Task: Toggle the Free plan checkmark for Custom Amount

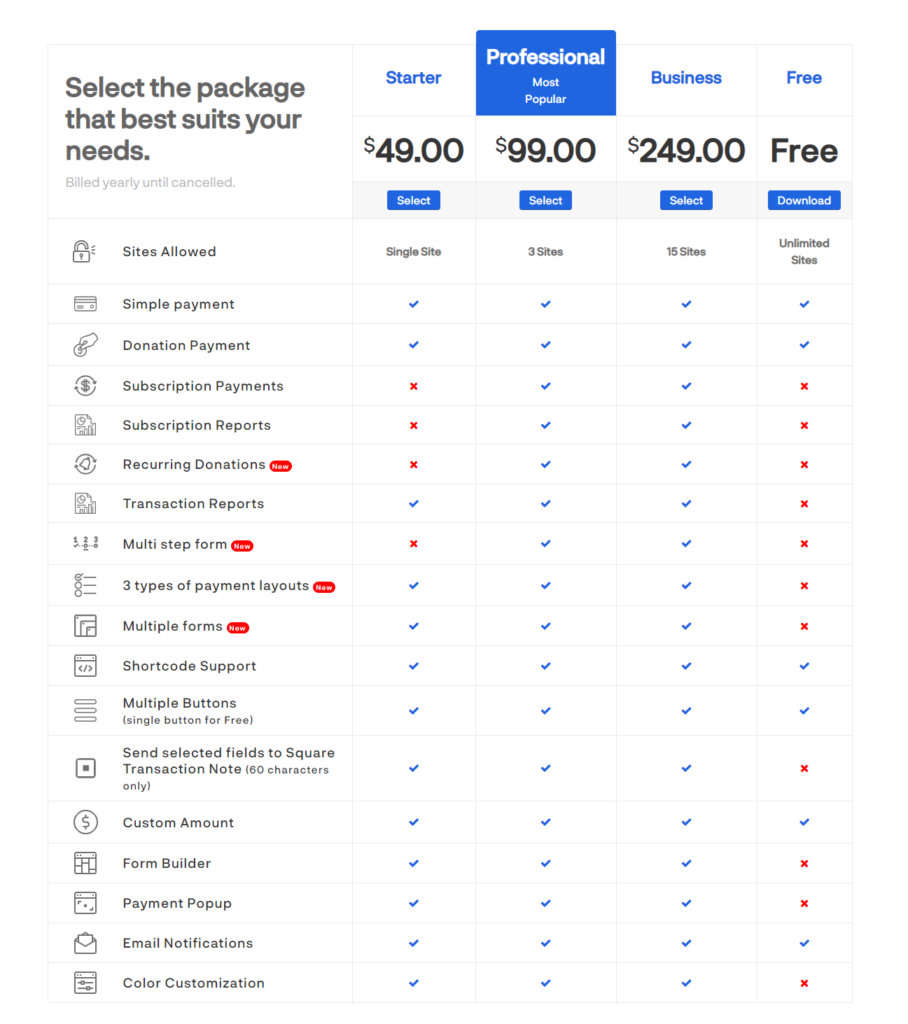Action: point(804,822)
